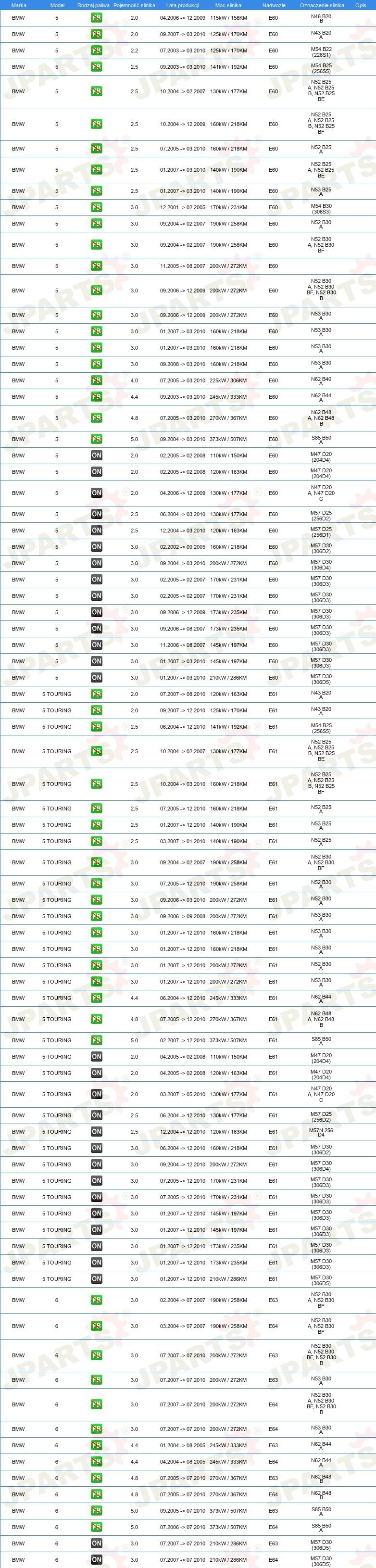Select production years 02.2004 -> 07.2007
Viewport: 376px width, 1568px height.
pyautogui.click(x=183, y=1300)
